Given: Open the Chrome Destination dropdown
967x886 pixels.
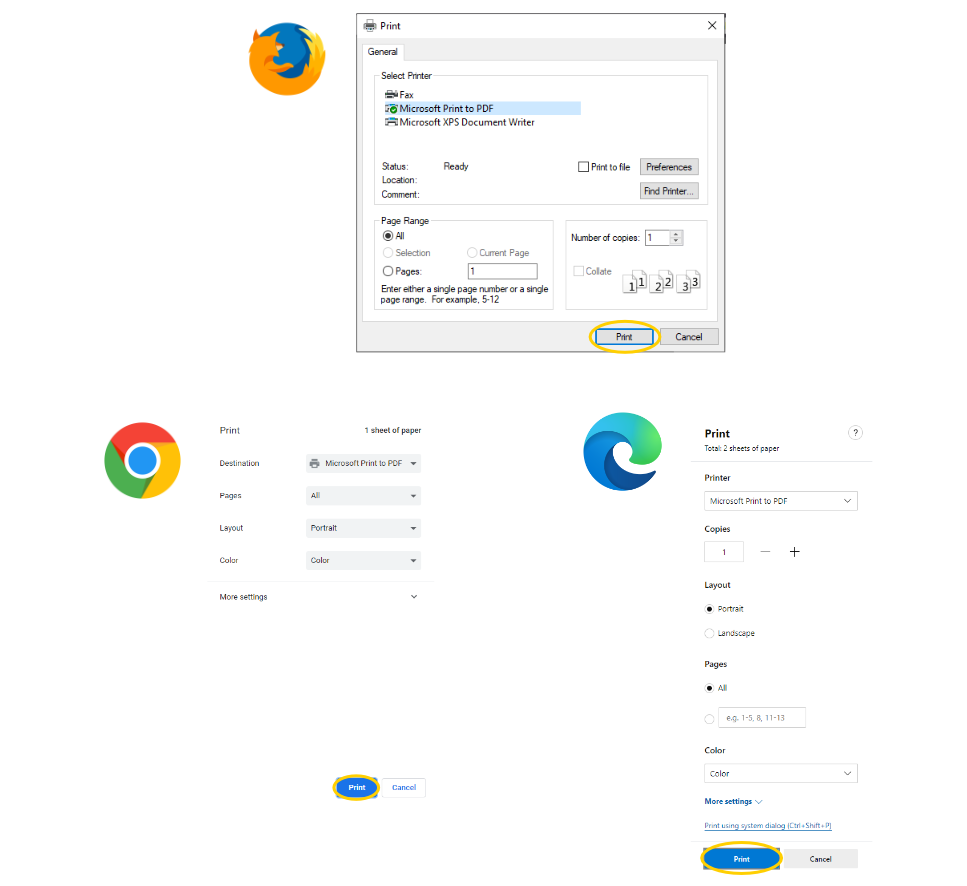Looking at the screenshot, I should pos(363,463).
